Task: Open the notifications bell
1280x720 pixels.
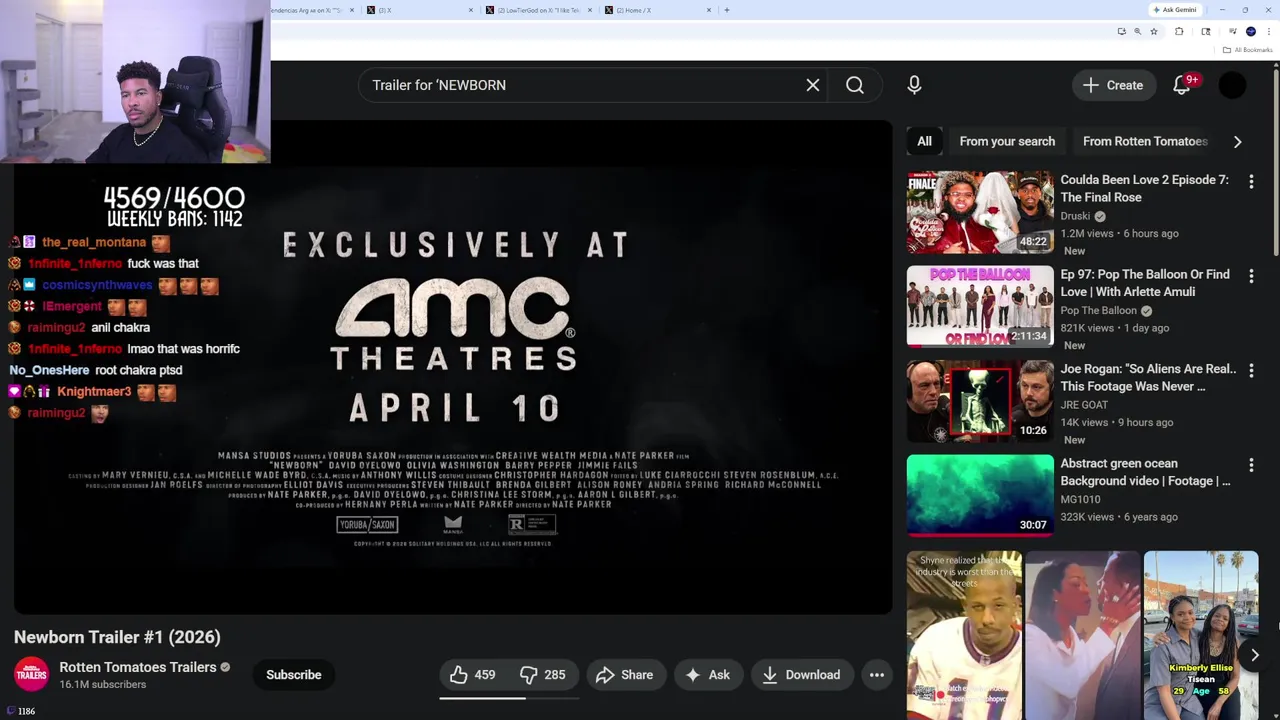Action: (x=1182, y=85)
